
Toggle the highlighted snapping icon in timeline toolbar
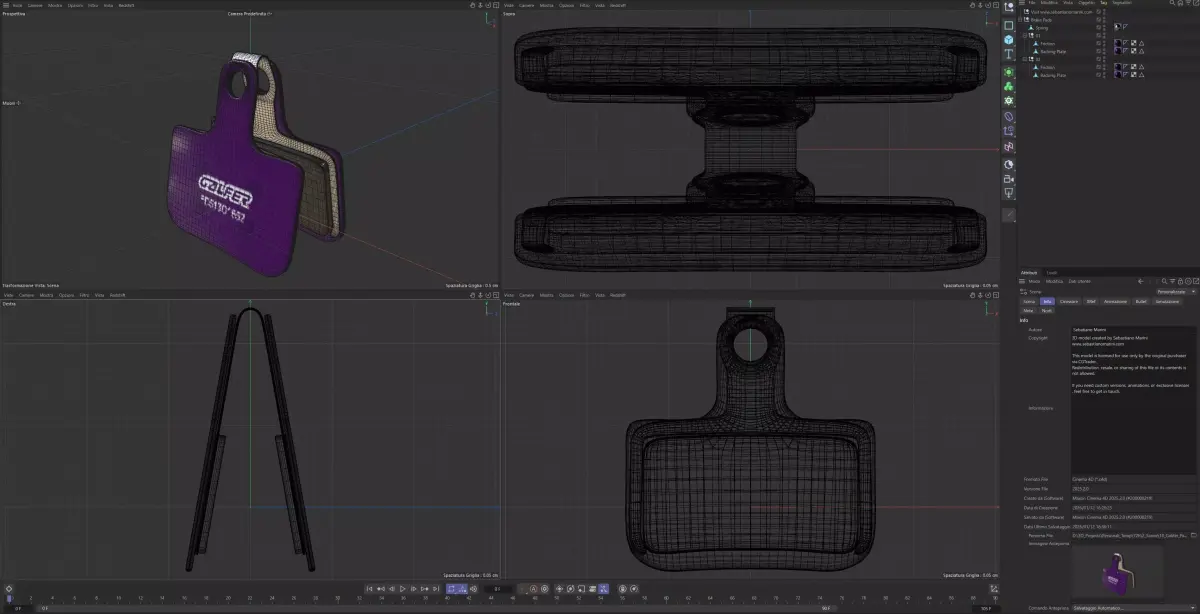(x=603, y=589)
